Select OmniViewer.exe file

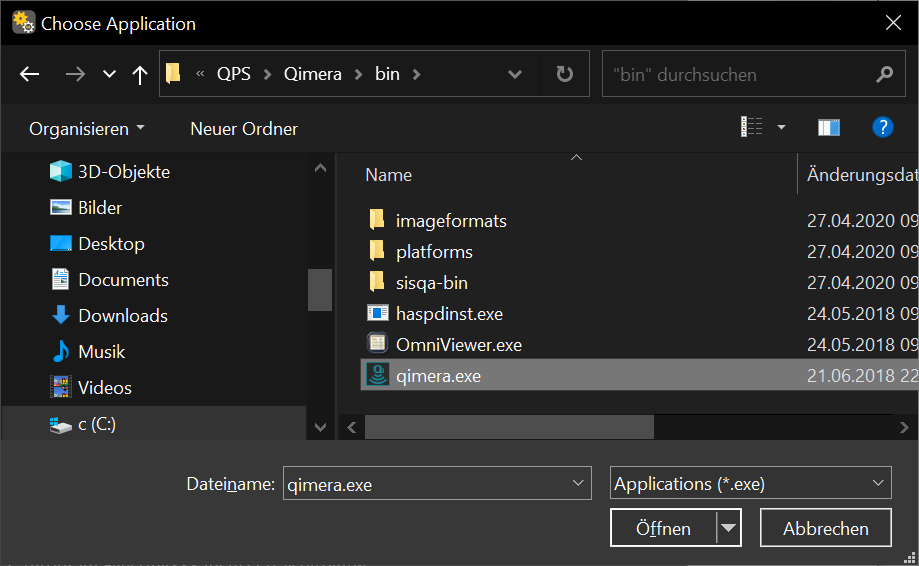pyautogui.click(x=459, y=345)
